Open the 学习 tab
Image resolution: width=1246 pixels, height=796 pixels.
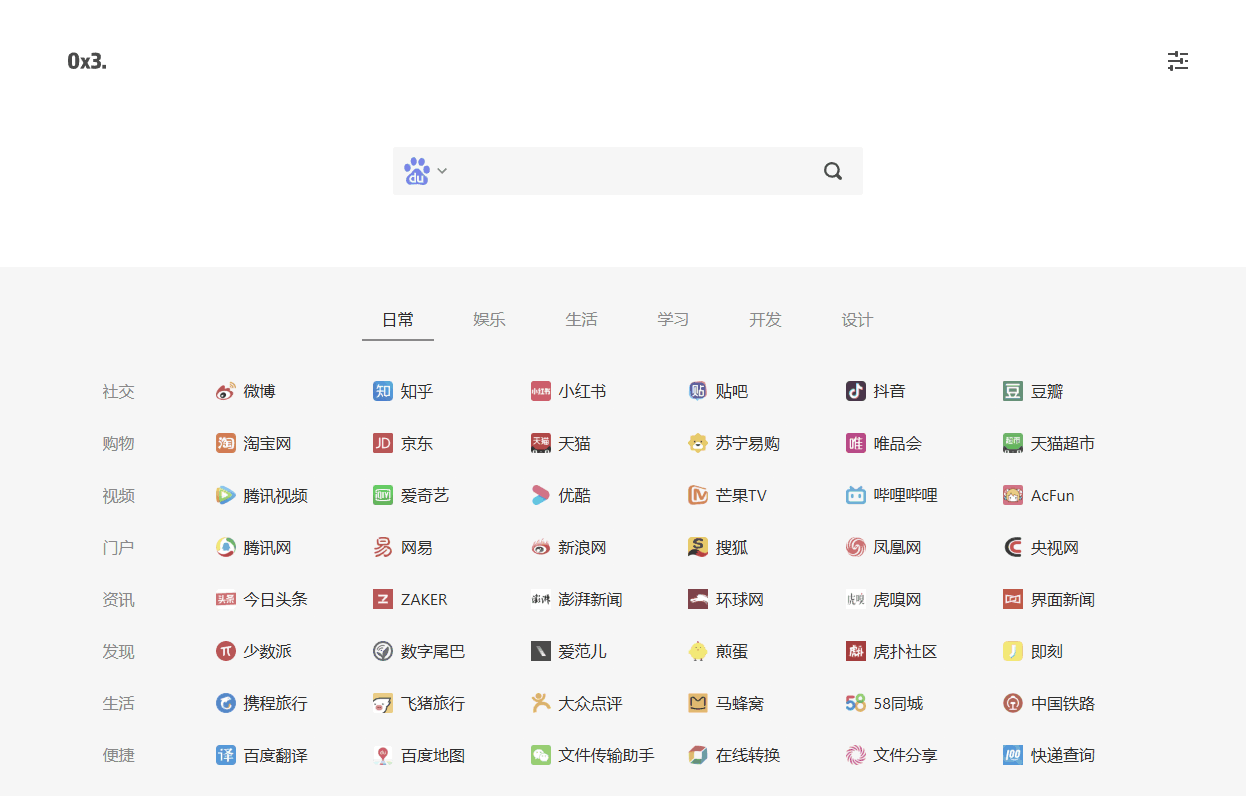pos(674,320)
